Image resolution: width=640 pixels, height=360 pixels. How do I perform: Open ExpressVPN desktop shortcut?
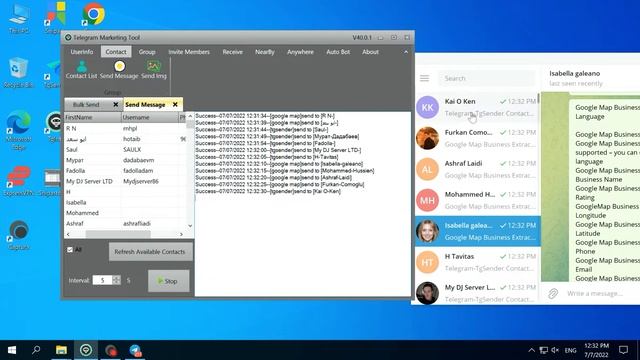(x=18, y=181)
